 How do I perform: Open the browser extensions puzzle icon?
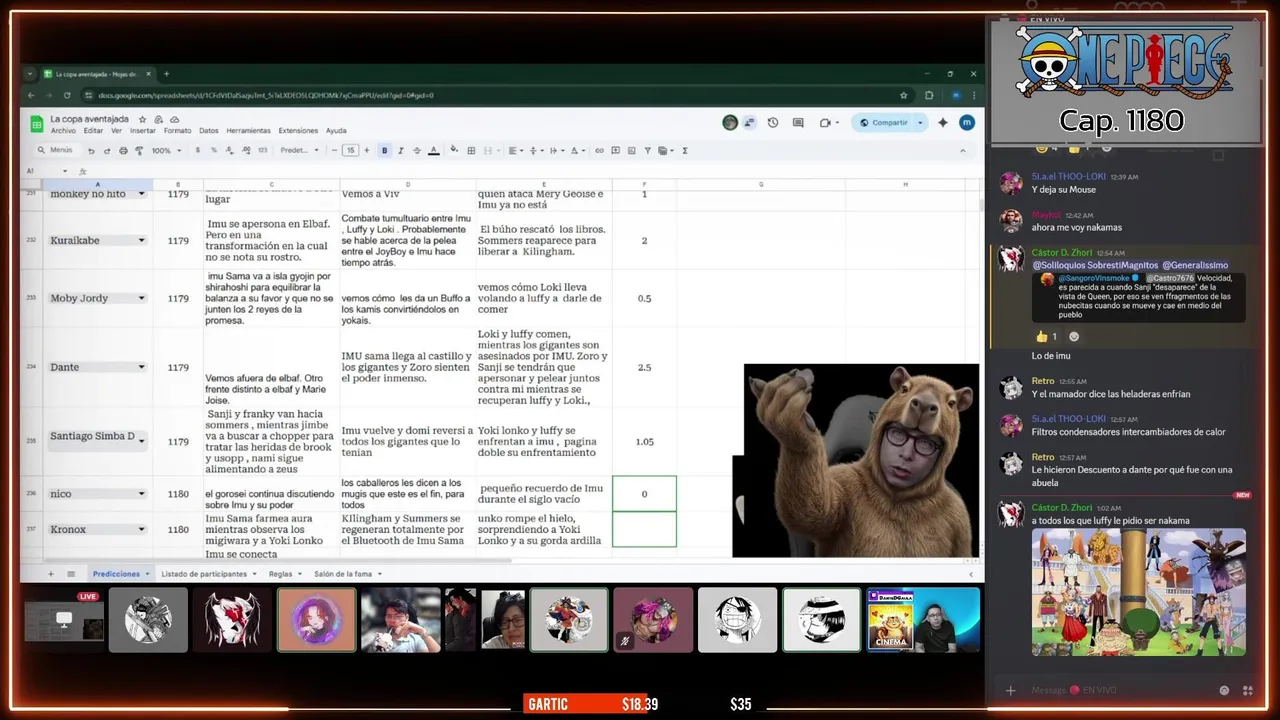(x=929, y=95)
